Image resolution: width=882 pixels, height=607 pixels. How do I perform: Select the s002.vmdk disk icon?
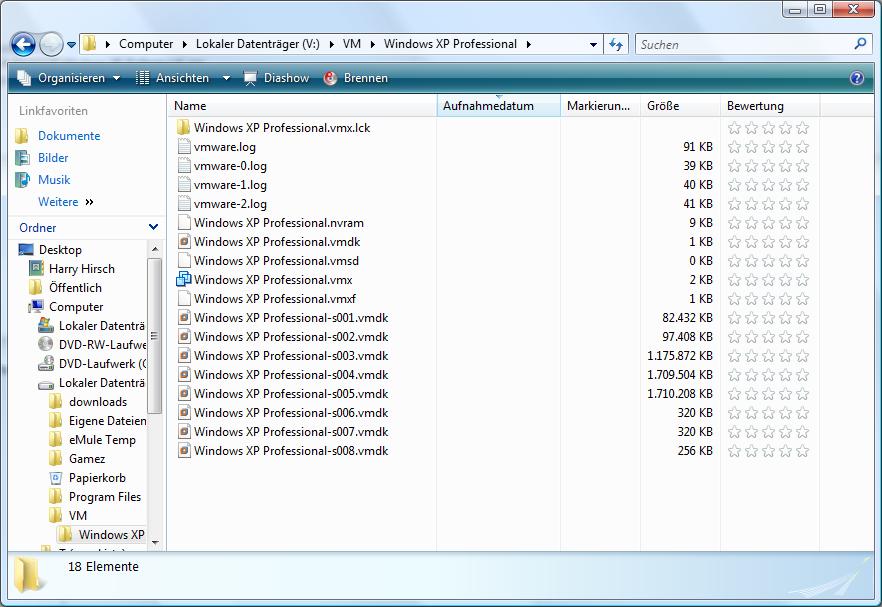183,336
